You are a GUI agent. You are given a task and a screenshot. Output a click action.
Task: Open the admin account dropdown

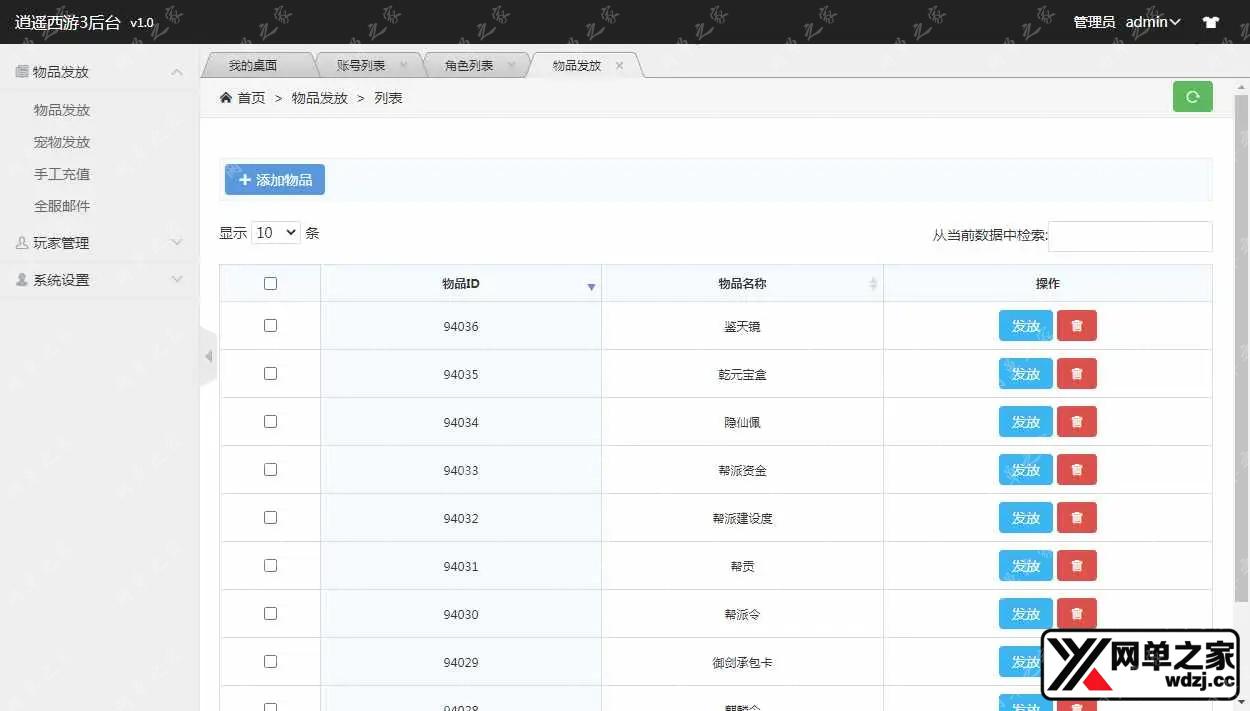pos(1153,22)
